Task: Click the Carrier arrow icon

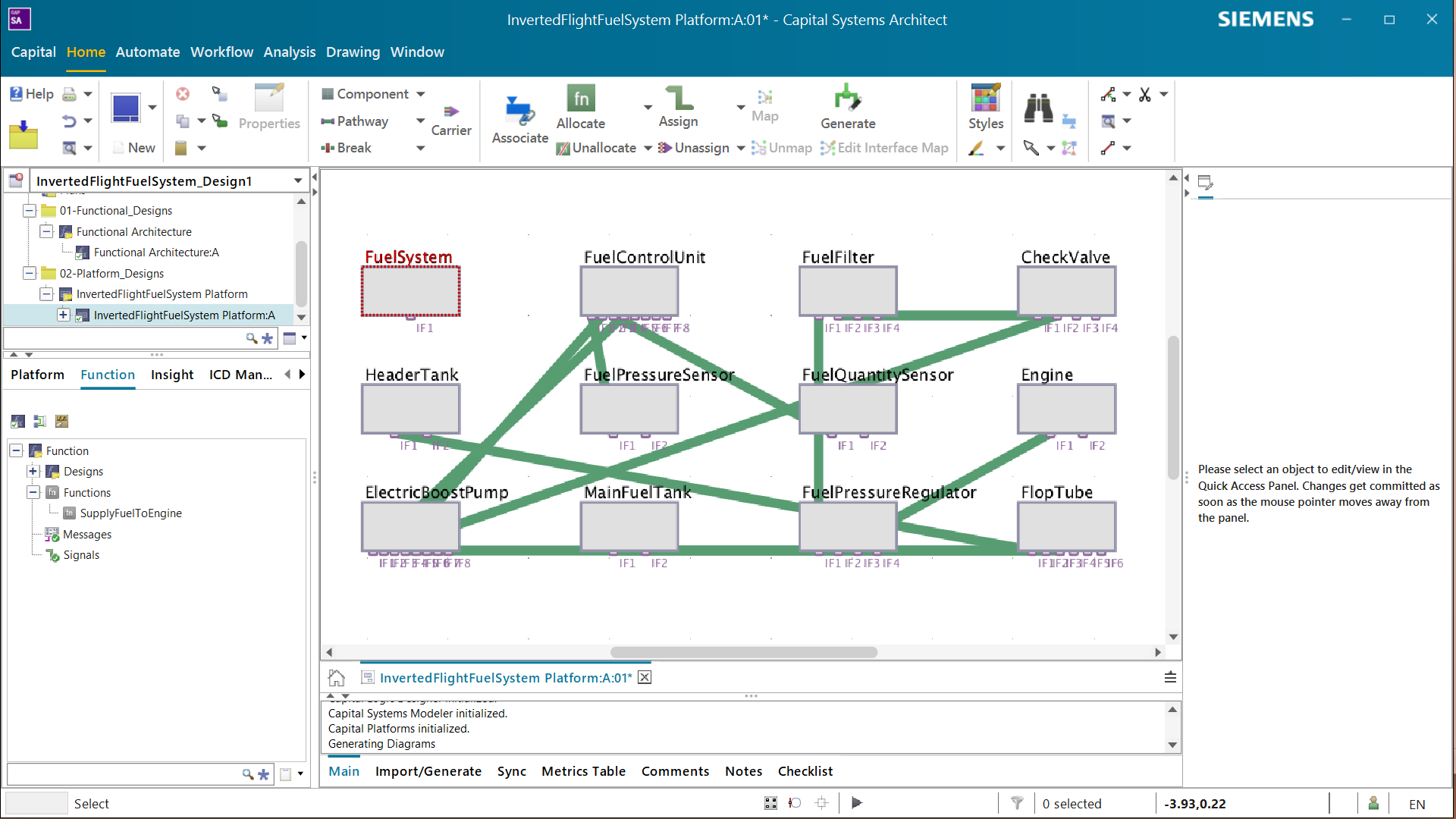Action: [x=451, y=111]
